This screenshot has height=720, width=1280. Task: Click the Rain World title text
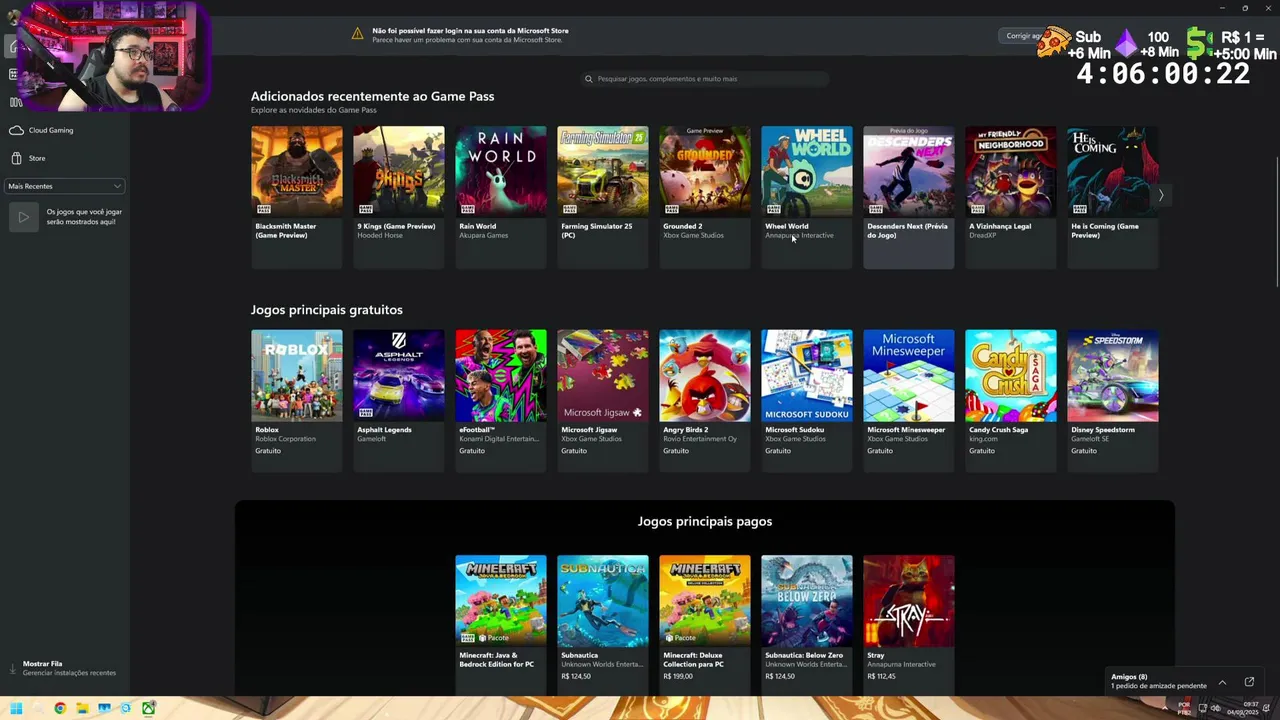[477, 226]
